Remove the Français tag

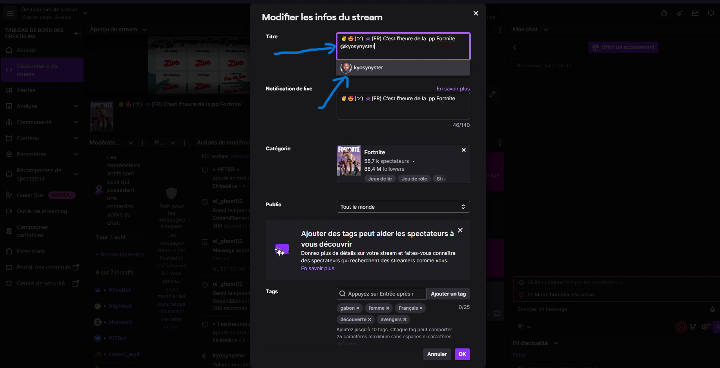coord(421,308)
